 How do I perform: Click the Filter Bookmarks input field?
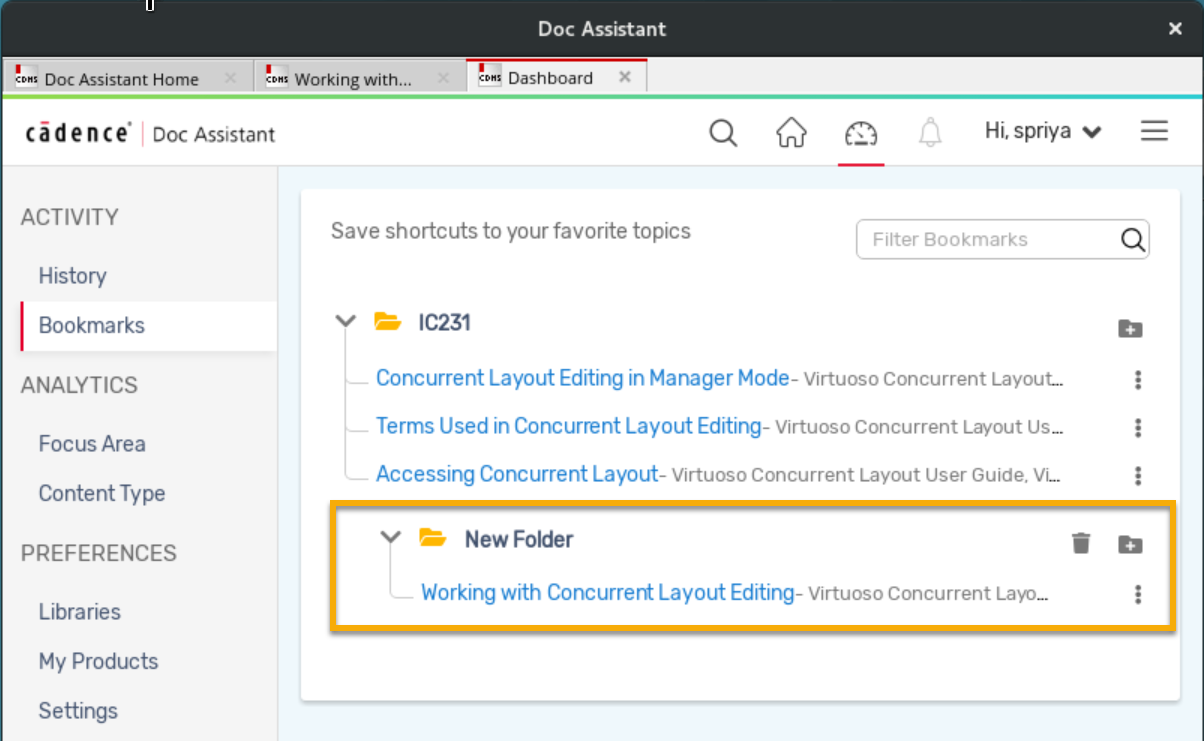(990, 240)
